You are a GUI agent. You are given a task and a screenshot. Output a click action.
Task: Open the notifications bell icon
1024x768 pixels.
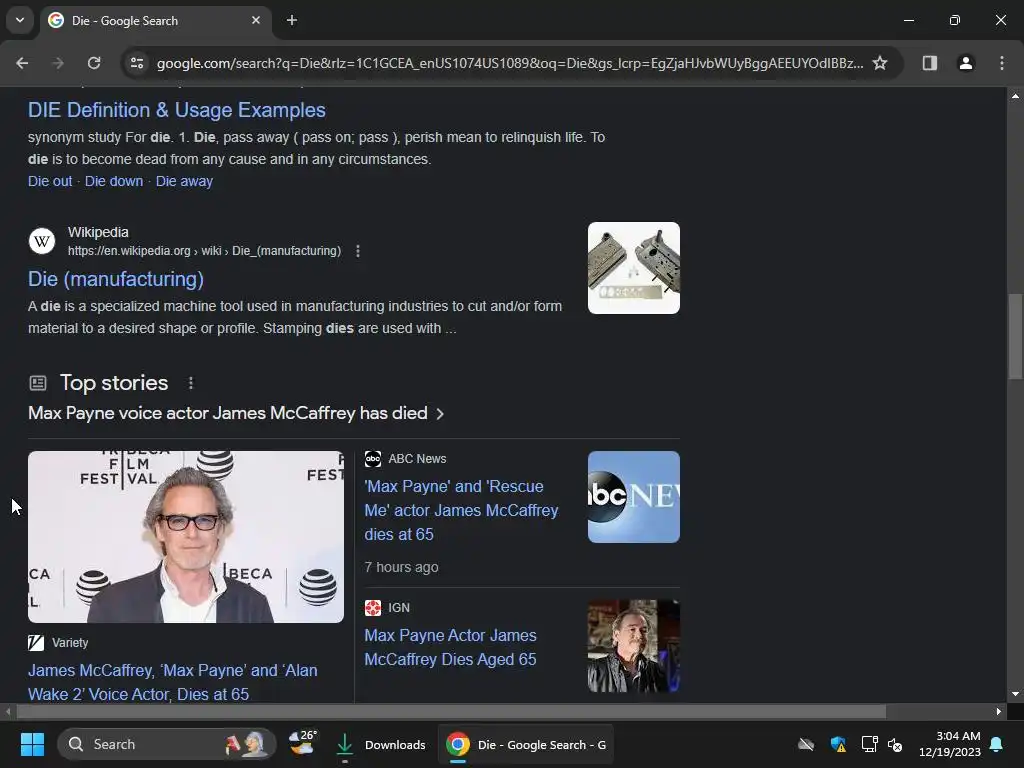click(997, 744)
